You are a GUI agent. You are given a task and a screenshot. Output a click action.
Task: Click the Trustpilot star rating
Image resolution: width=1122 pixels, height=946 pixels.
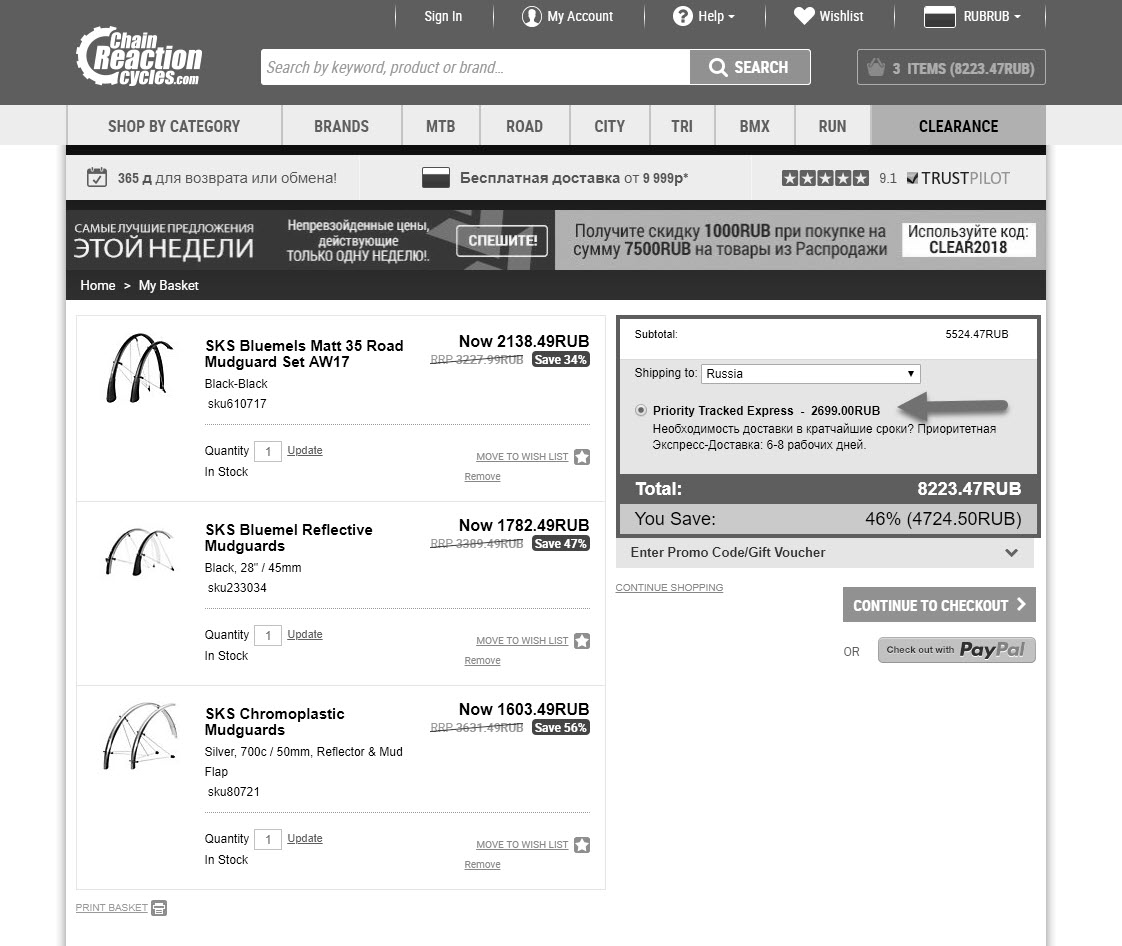click(x=825, y=178)
